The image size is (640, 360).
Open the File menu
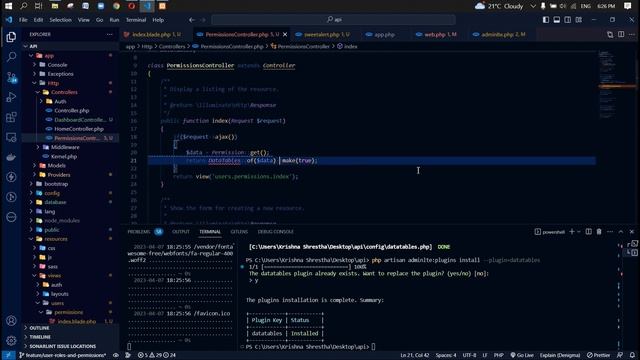[x=23, y=20]
